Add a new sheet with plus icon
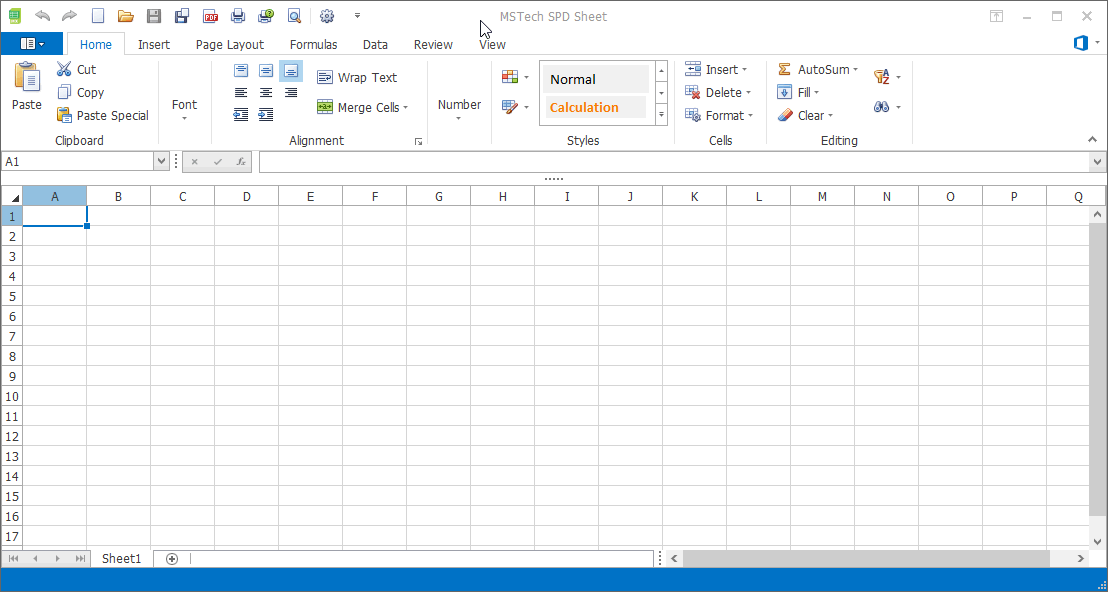This screenshot has height=592, width=1108. (172, 559)
